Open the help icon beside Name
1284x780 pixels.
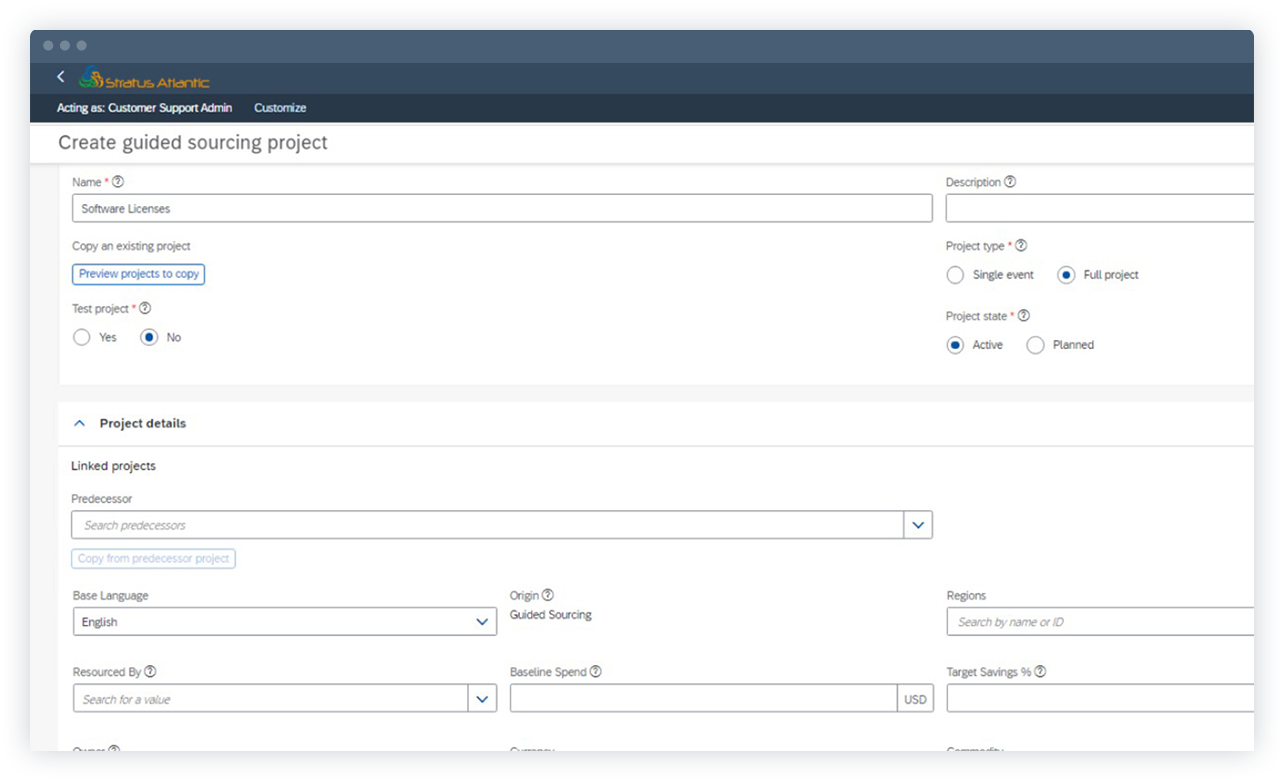(118, 181)
